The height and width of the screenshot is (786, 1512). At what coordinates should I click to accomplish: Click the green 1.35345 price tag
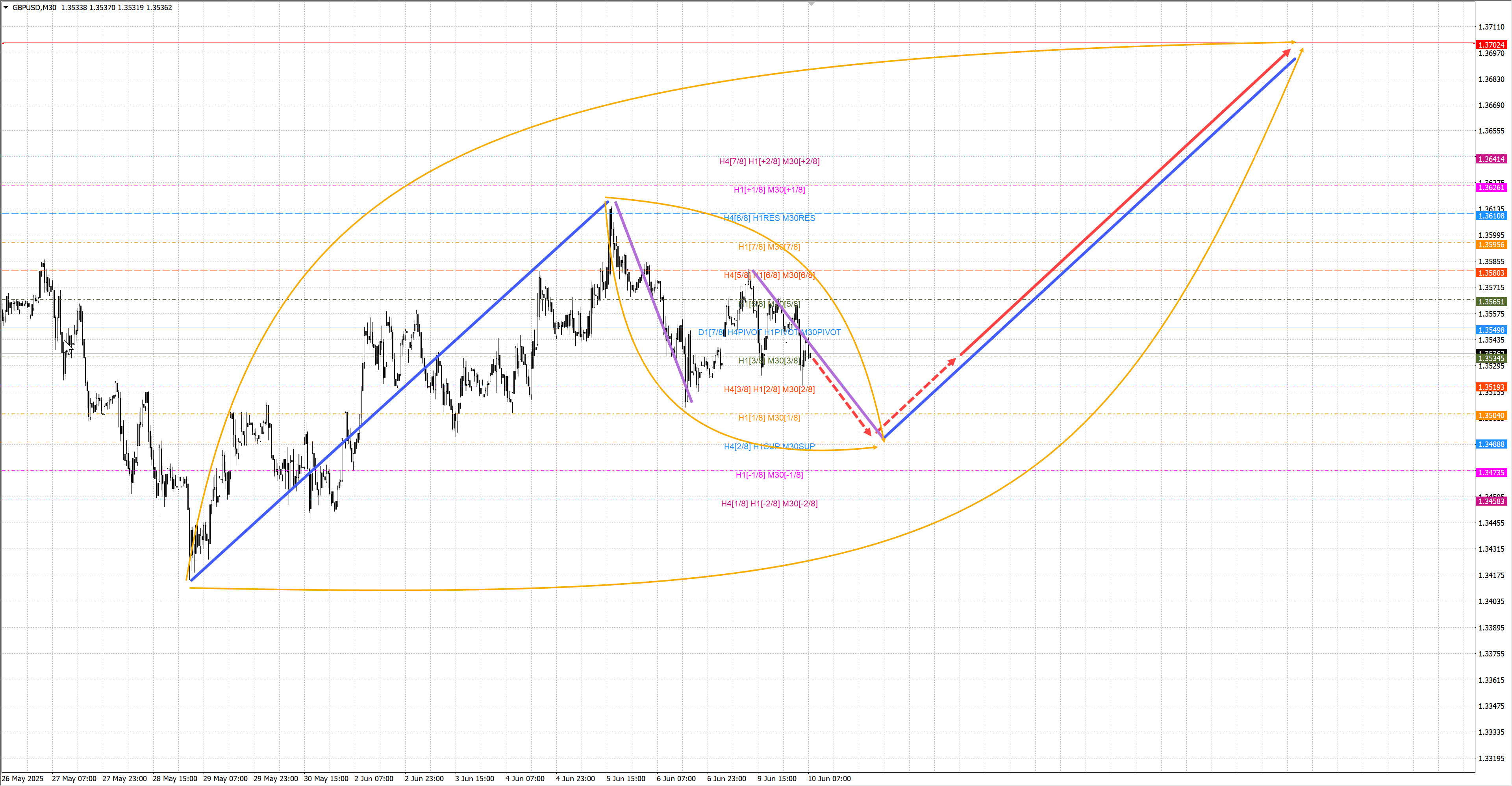(x=1491, y=358)
